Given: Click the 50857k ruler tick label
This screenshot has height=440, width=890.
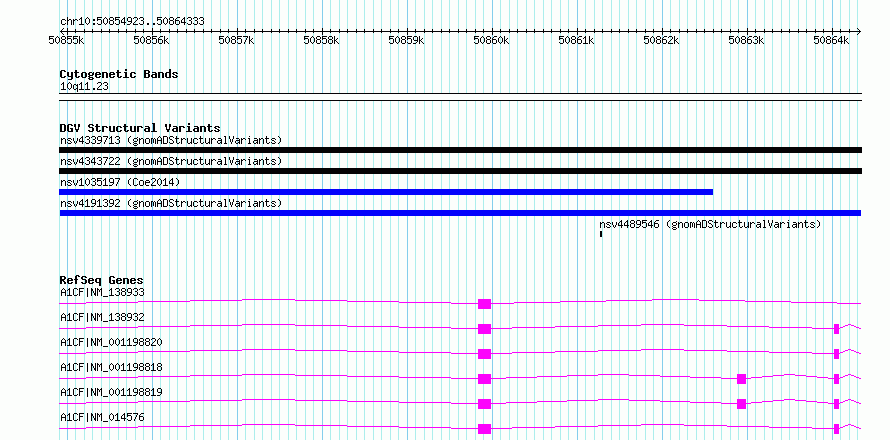Looking at the screenshot, I should click(x=237, y=40).
